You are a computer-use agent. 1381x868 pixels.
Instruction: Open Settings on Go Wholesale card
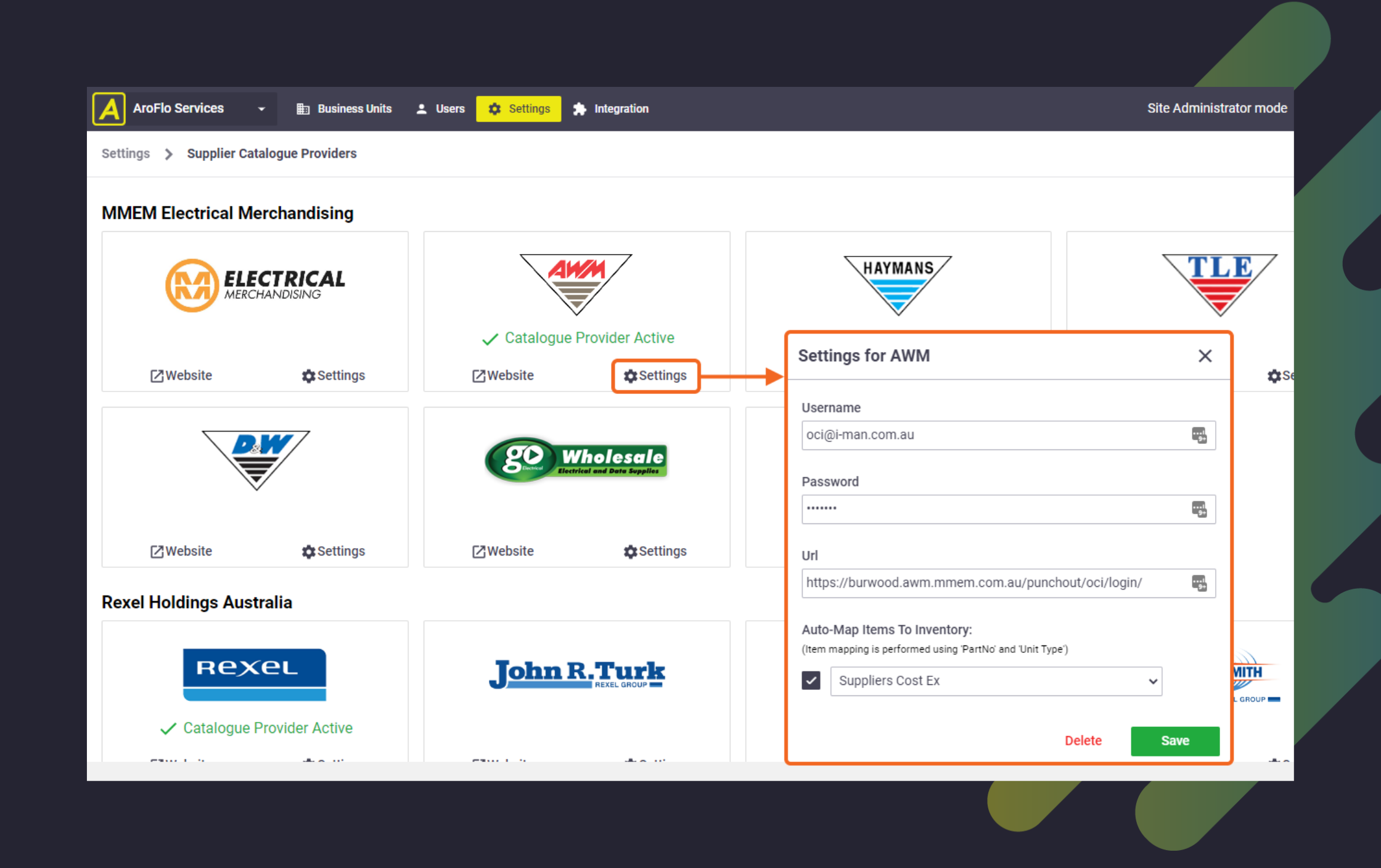point(655,551)
